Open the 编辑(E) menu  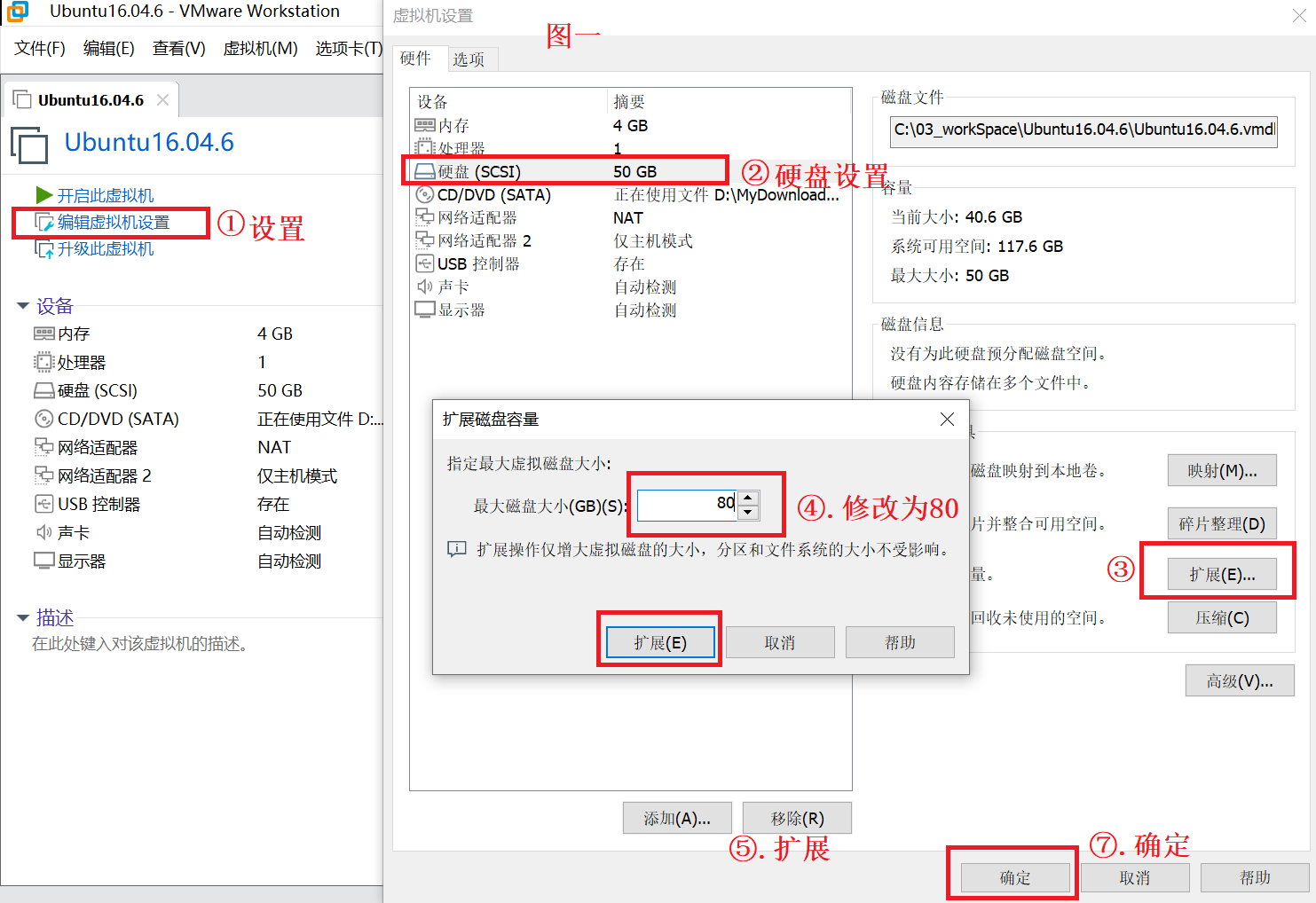pos(109,48)
